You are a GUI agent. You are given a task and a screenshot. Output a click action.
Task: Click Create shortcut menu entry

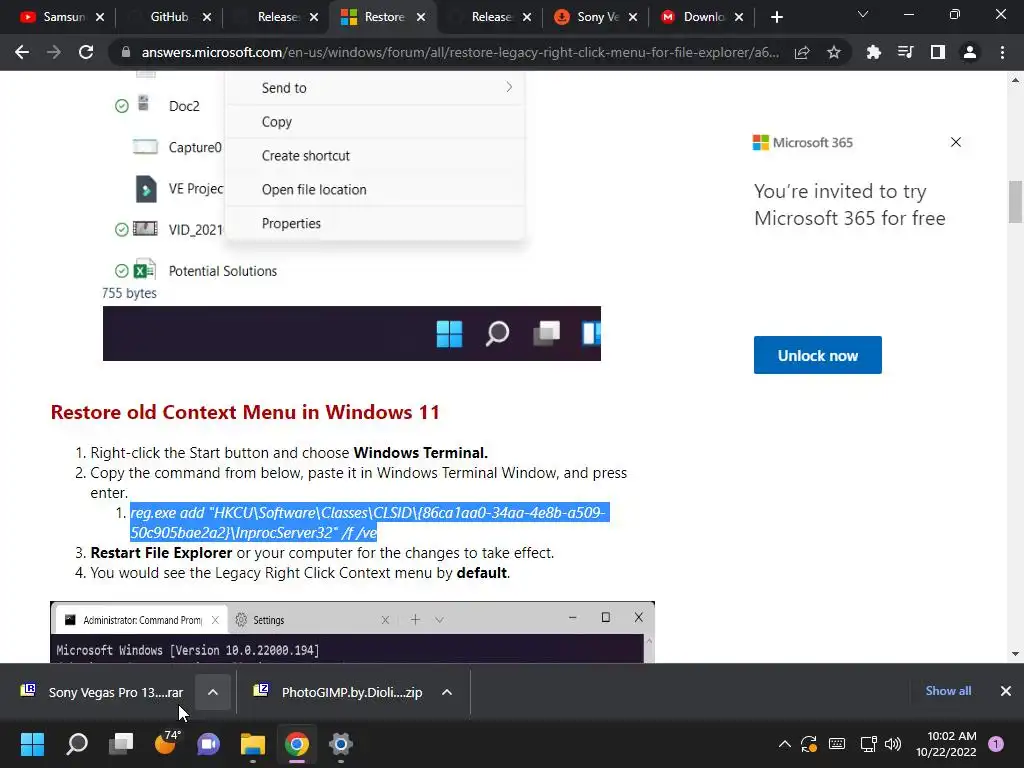click(306, 155)
